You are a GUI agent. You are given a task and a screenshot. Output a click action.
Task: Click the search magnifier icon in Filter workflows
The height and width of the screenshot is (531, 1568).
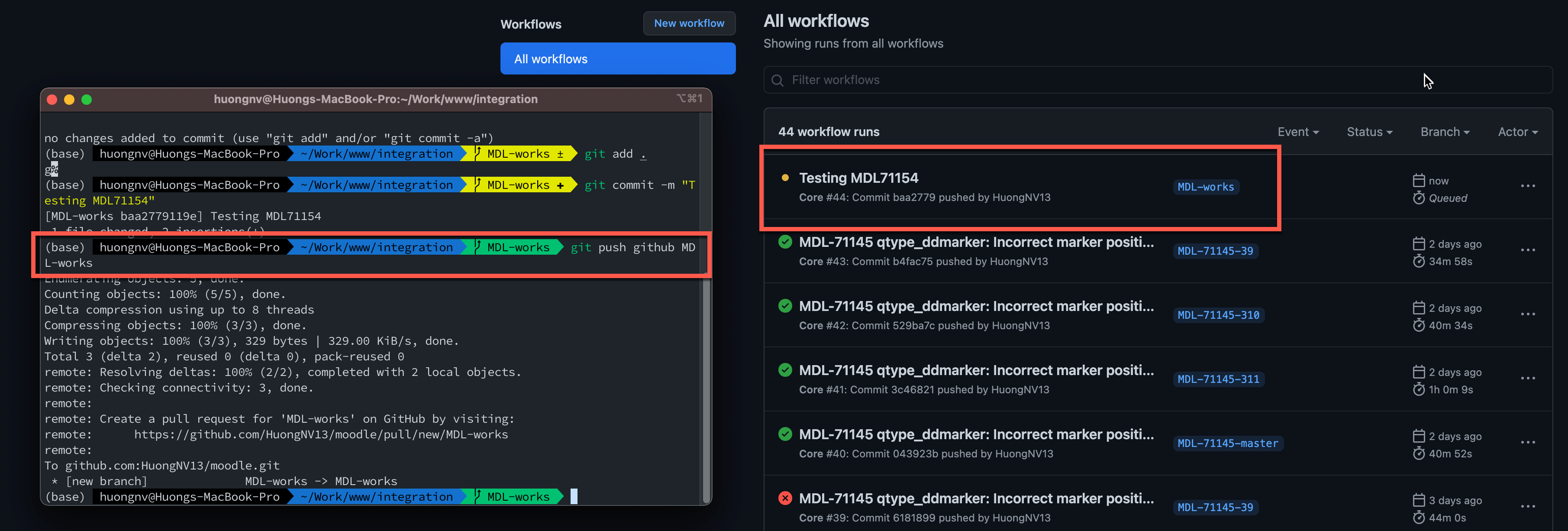(x=778, y=81)
